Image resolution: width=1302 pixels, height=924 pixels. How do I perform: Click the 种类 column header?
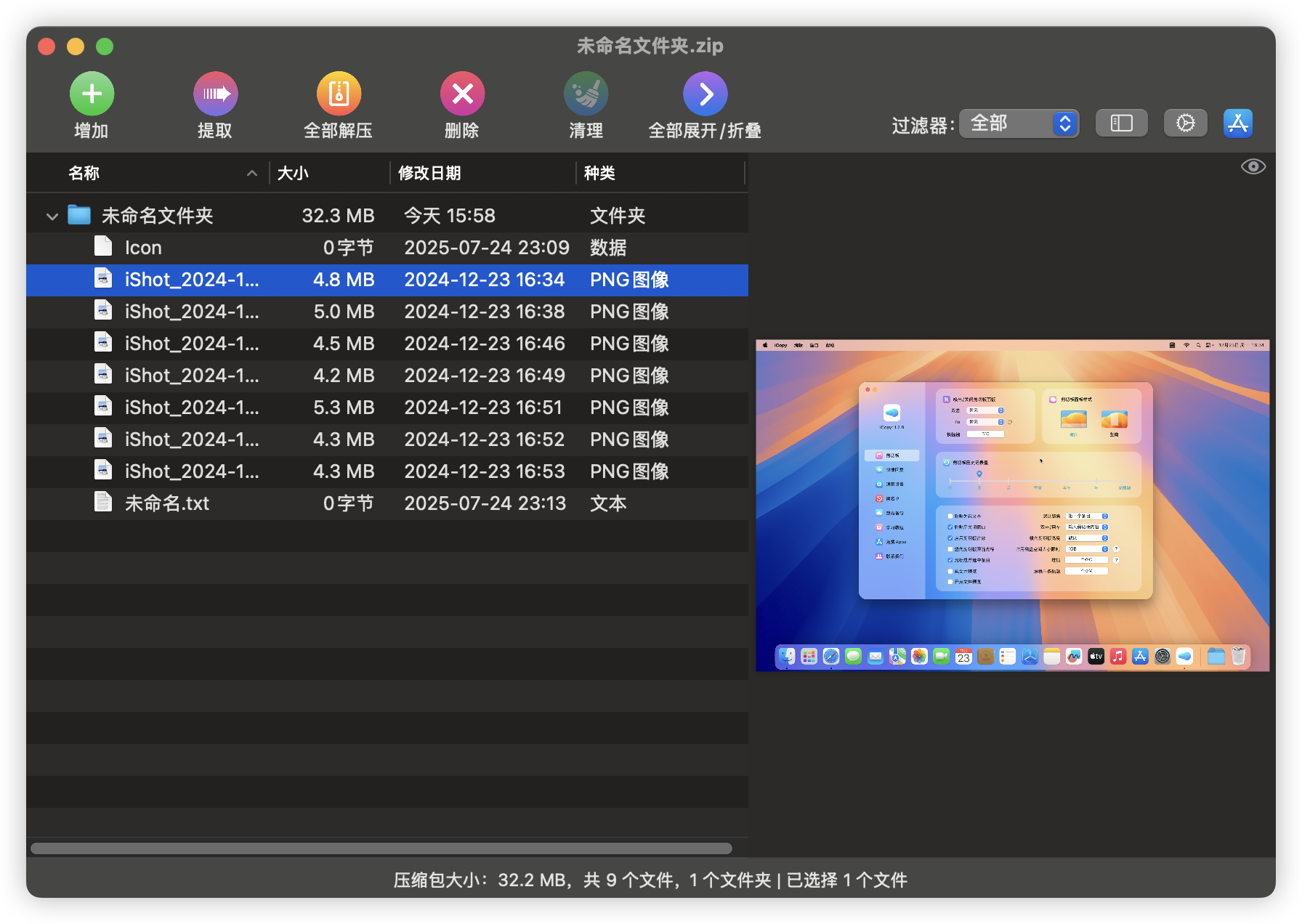(600, 173)
